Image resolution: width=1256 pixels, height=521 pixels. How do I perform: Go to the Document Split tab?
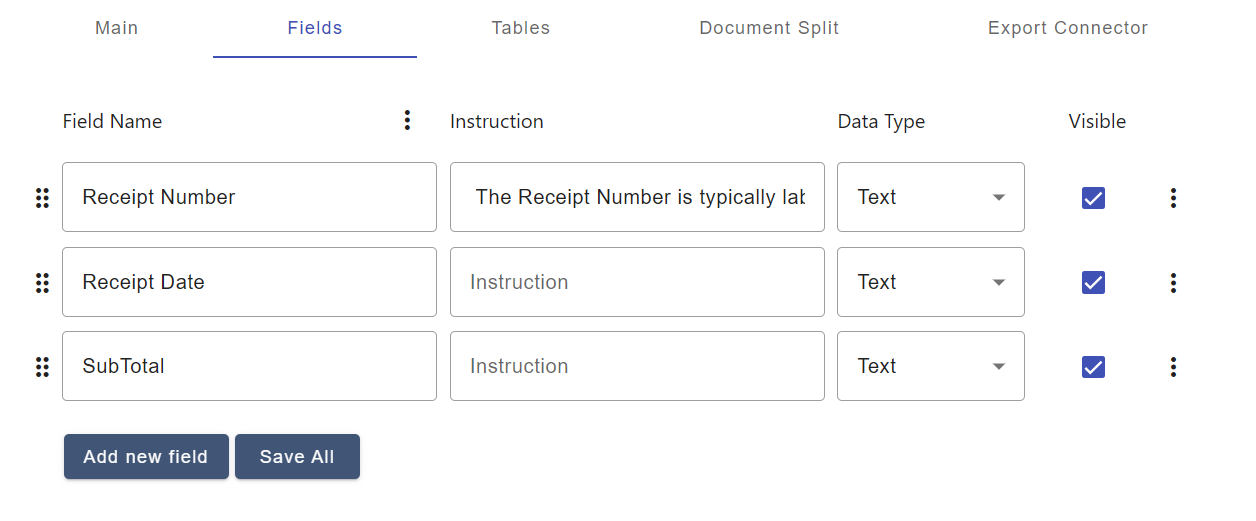(x=769, y=28)
